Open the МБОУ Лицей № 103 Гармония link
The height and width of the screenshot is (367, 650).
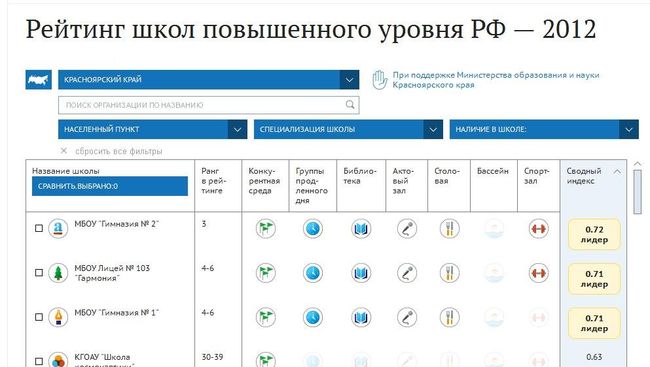pos(112,273)
